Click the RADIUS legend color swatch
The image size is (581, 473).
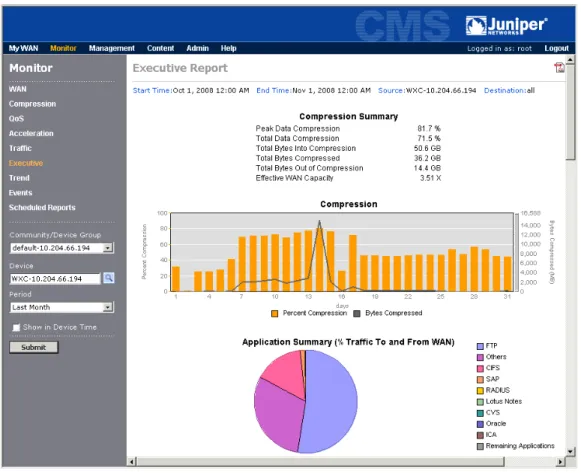coord(480,391)
